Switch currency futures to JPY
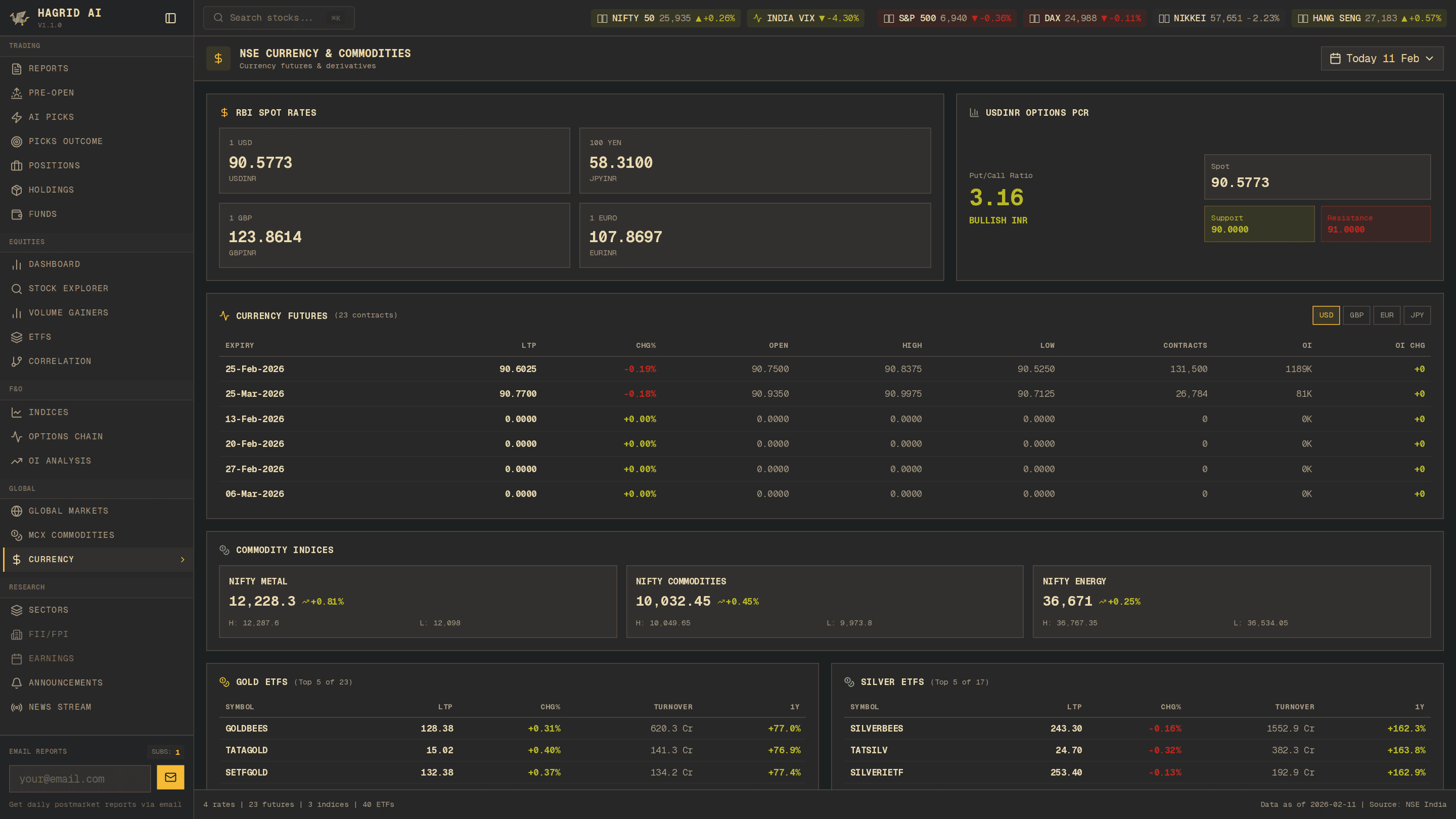Image resolution: width=1456 pixels, height=819 pixels. click(x=1417, y=315)
